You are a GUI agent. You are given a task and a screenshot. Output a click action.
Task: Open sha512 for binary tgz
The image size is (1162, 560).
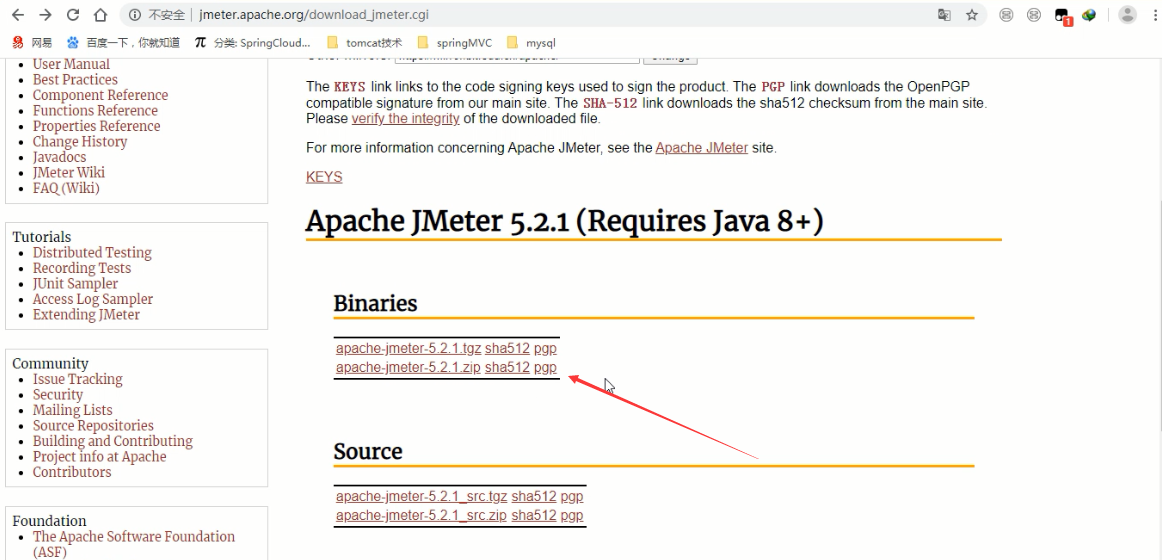[507, 348]
